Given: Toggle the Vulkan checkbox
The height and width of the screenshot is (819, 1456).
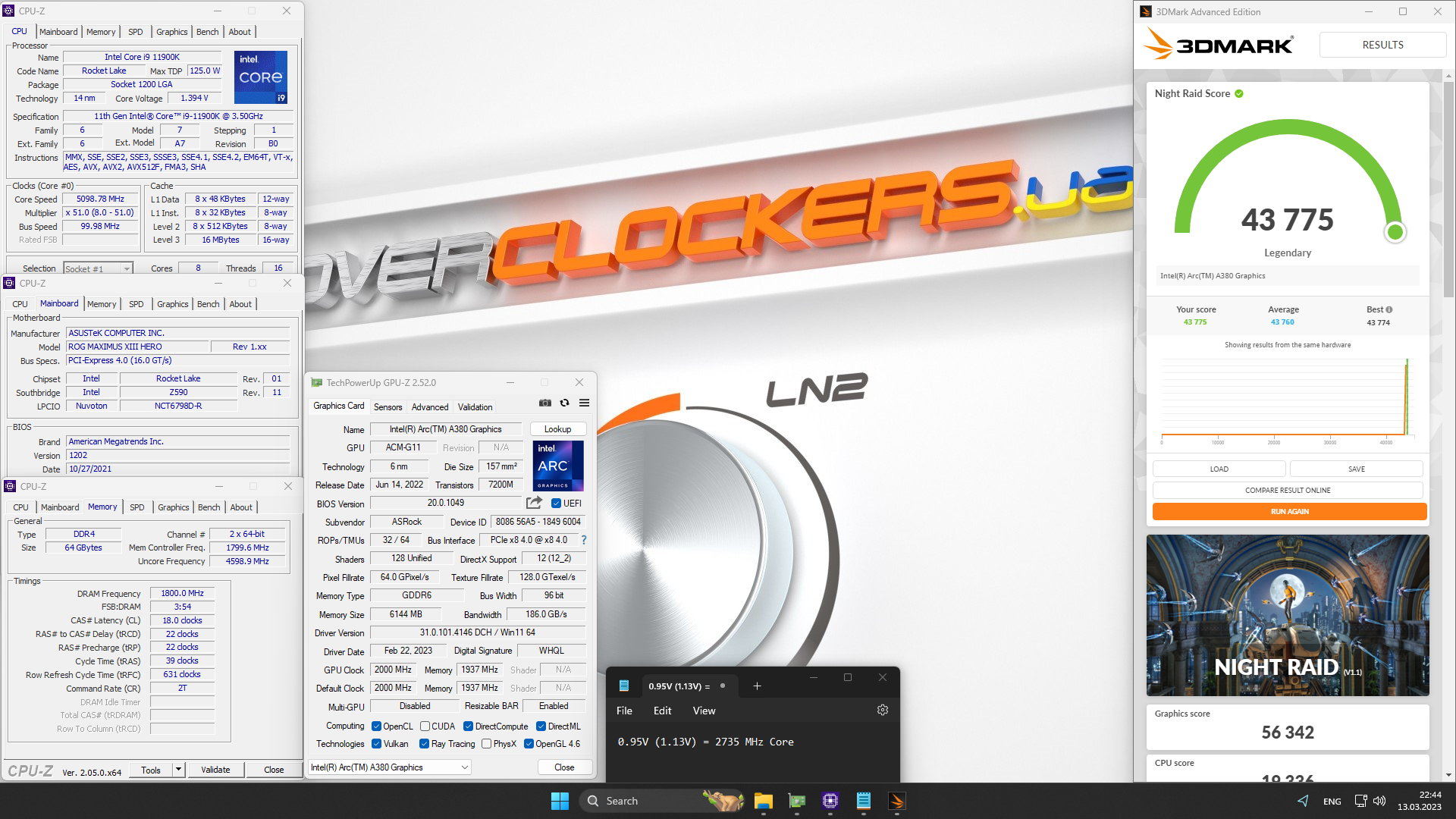Looking at the screenshot, I should pos(376,744).
